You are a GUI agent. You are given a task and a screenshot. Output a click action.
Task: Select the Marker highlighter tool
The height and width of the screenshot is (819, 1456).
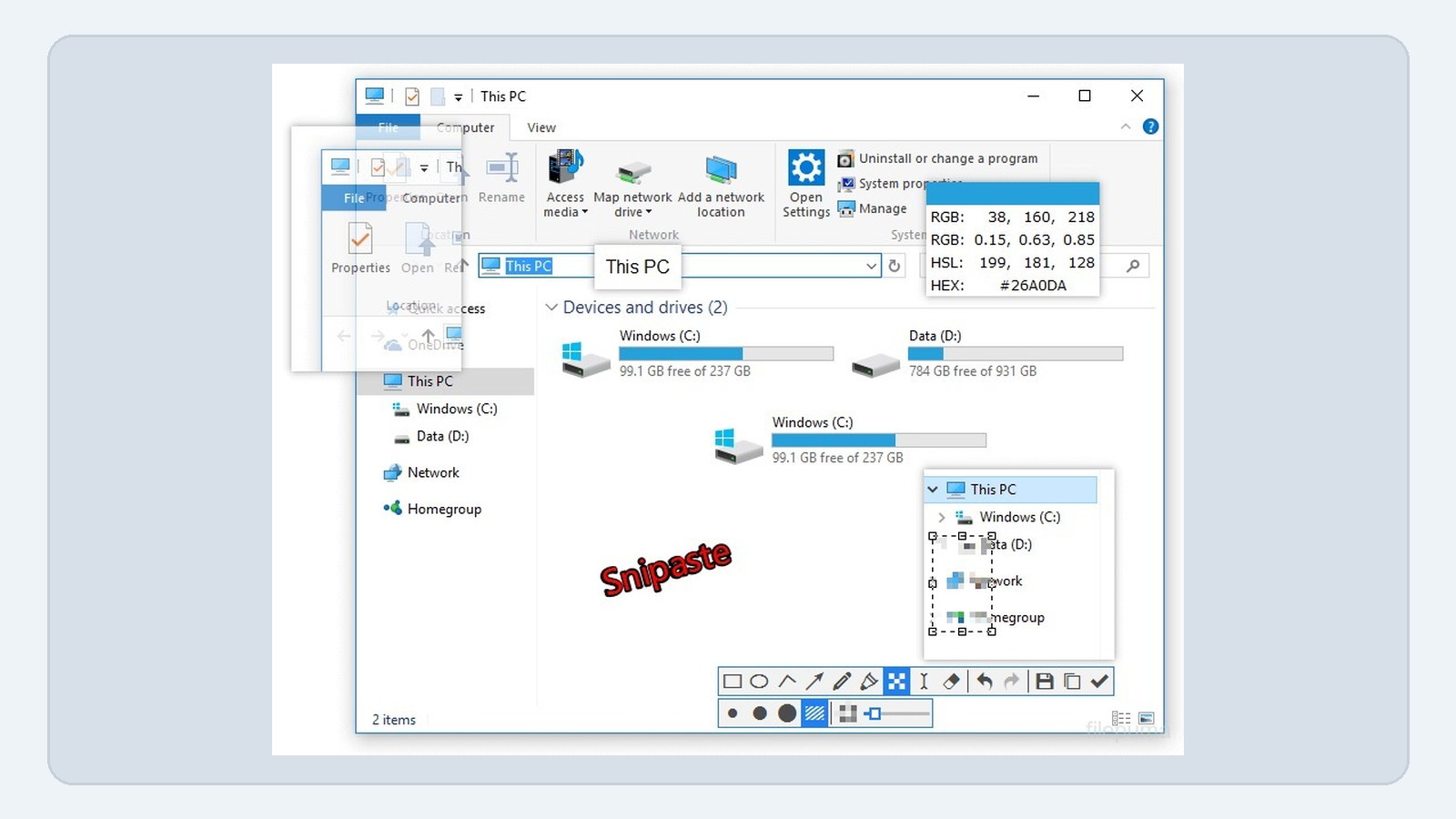pos(869,682)
